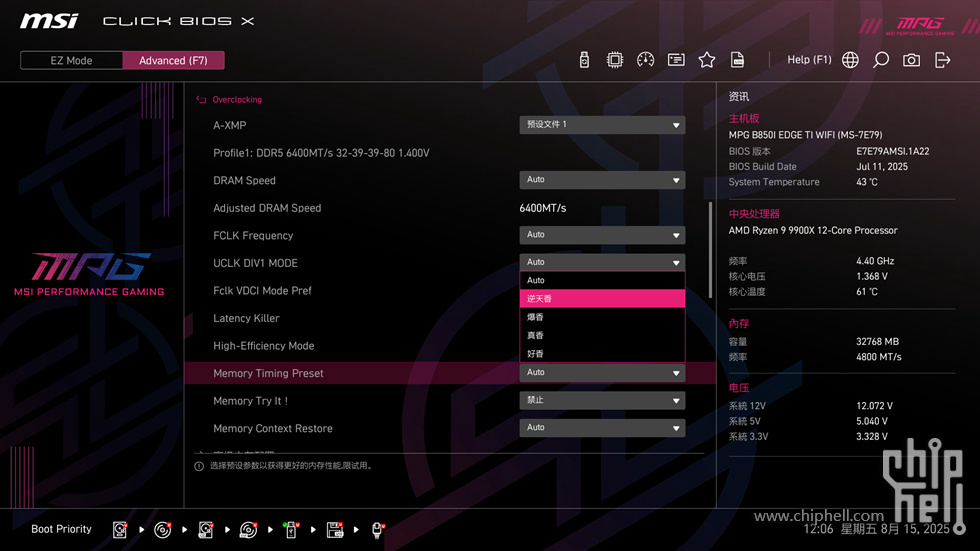Image resolution: width=980 pixels, height=551 pixels.
Task: Take a screenshot with the camera icon
Action: (911, 60)
